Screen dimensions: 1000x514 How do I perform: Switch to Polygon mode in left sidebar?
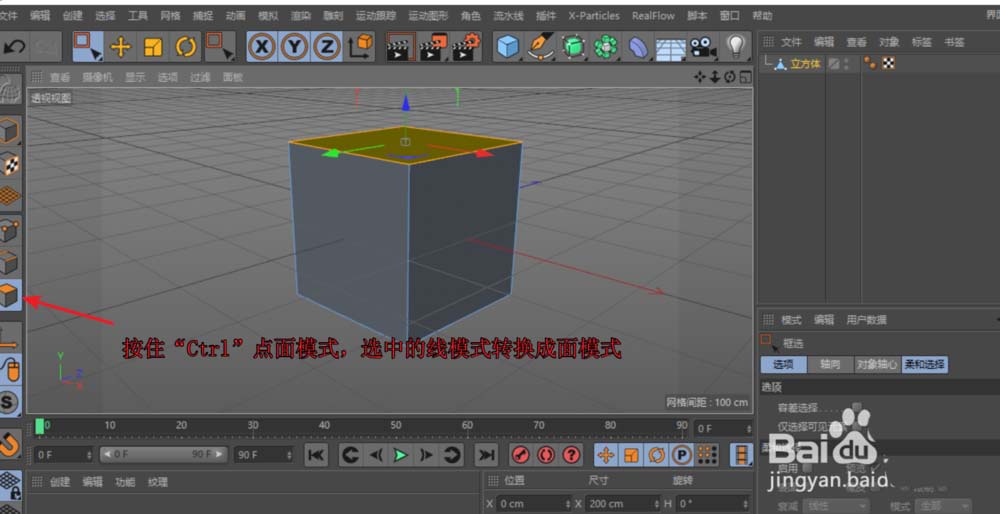click(10, 296)
